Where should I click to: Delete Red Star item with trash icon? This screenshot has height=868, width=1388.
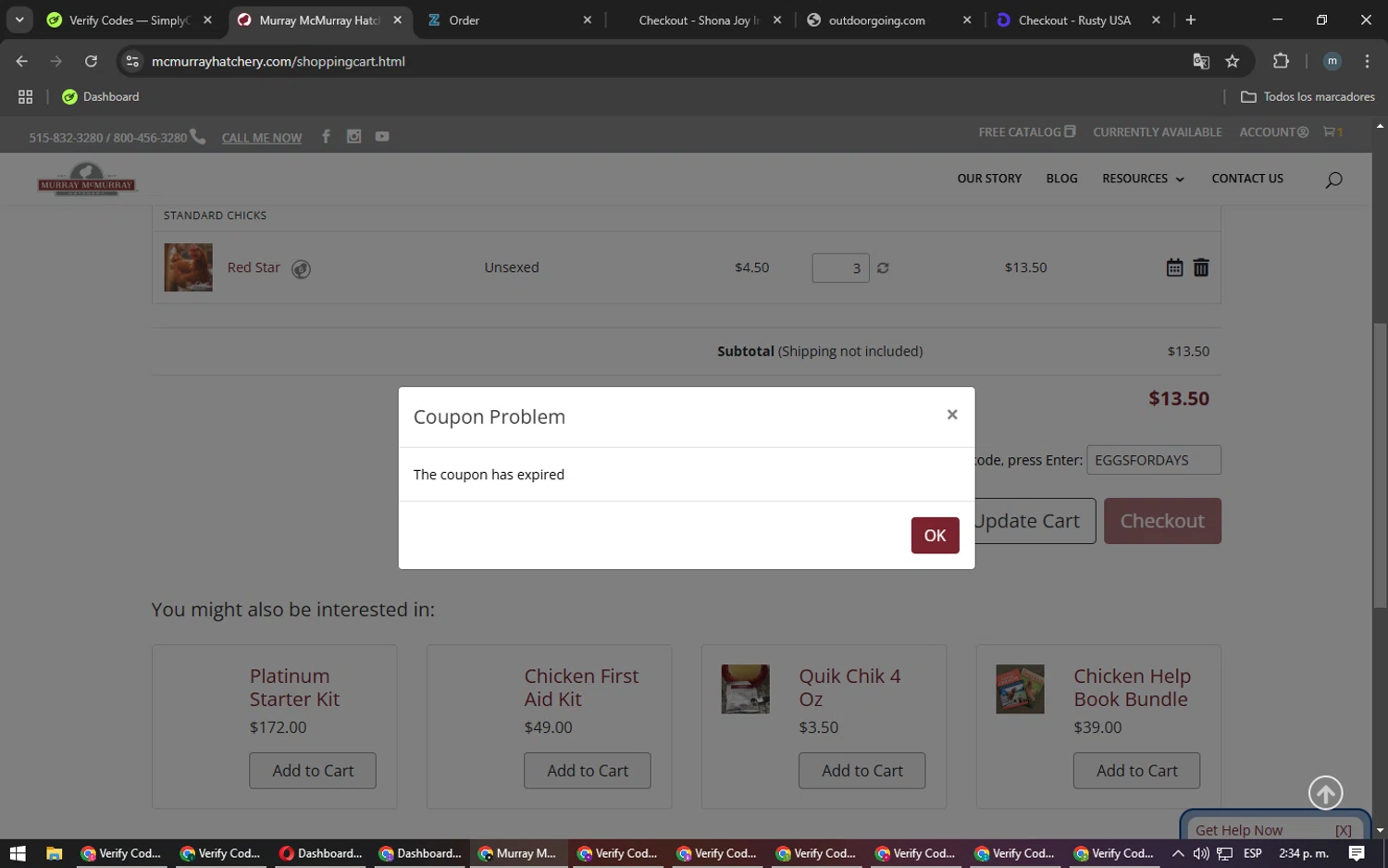point(1201,267)
